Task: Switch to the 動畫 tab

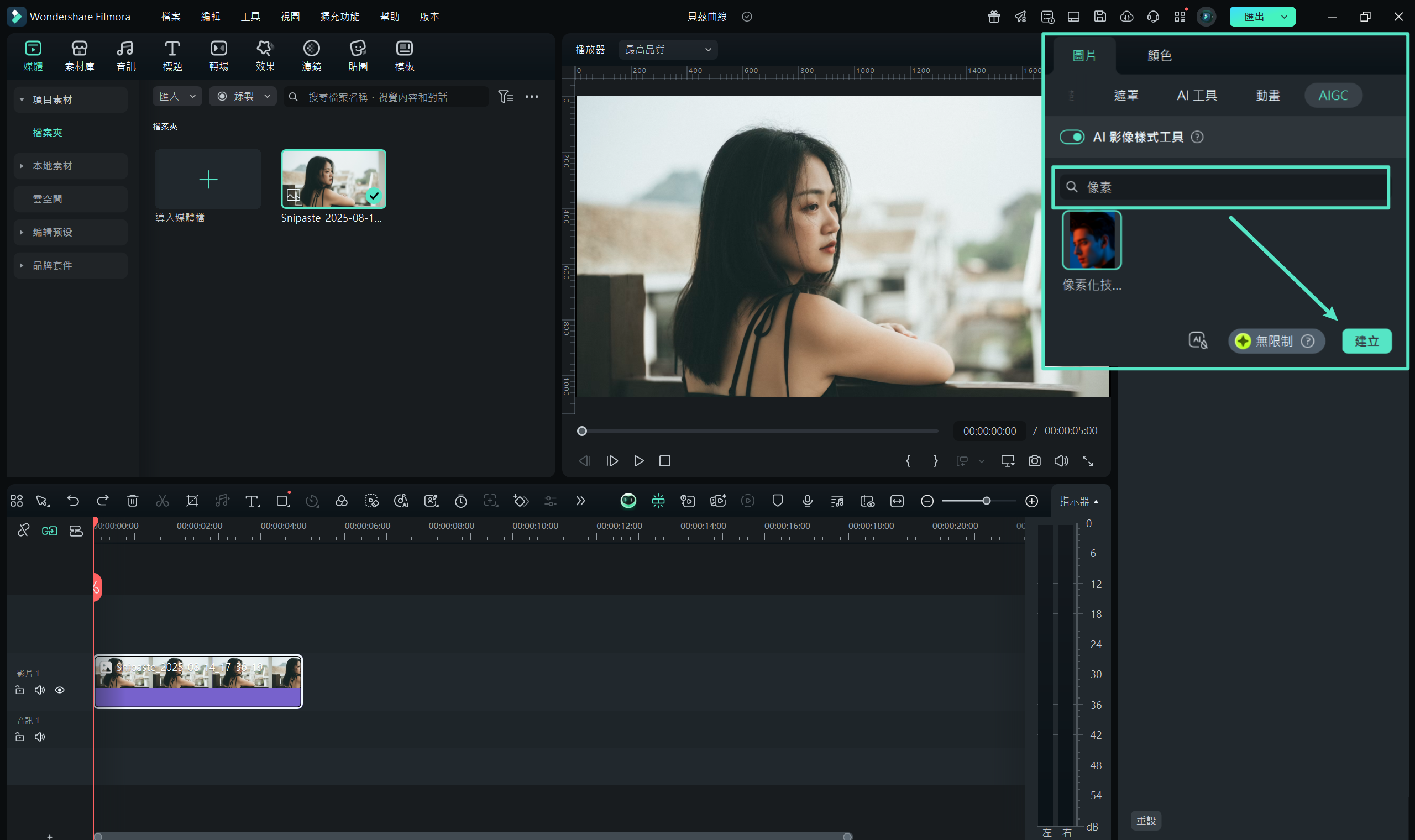Action: click(x=1268, y=95)
